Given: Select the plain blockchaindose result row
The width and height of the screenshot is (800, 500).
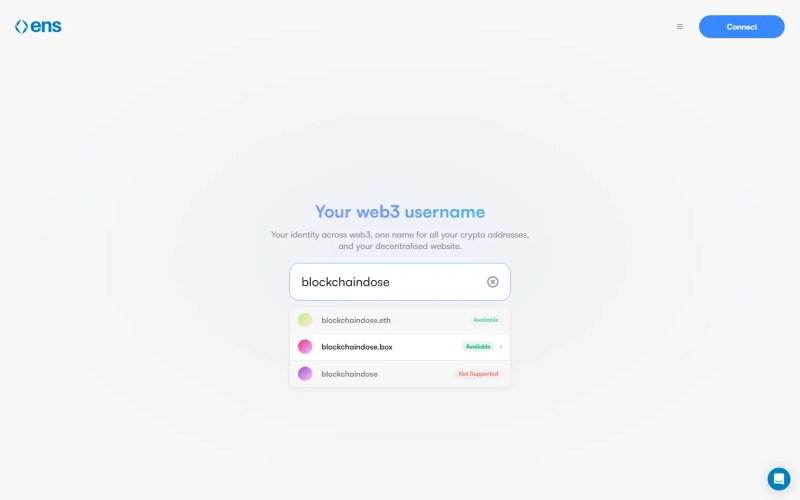Looking at the screenshot, I should 399,374.
